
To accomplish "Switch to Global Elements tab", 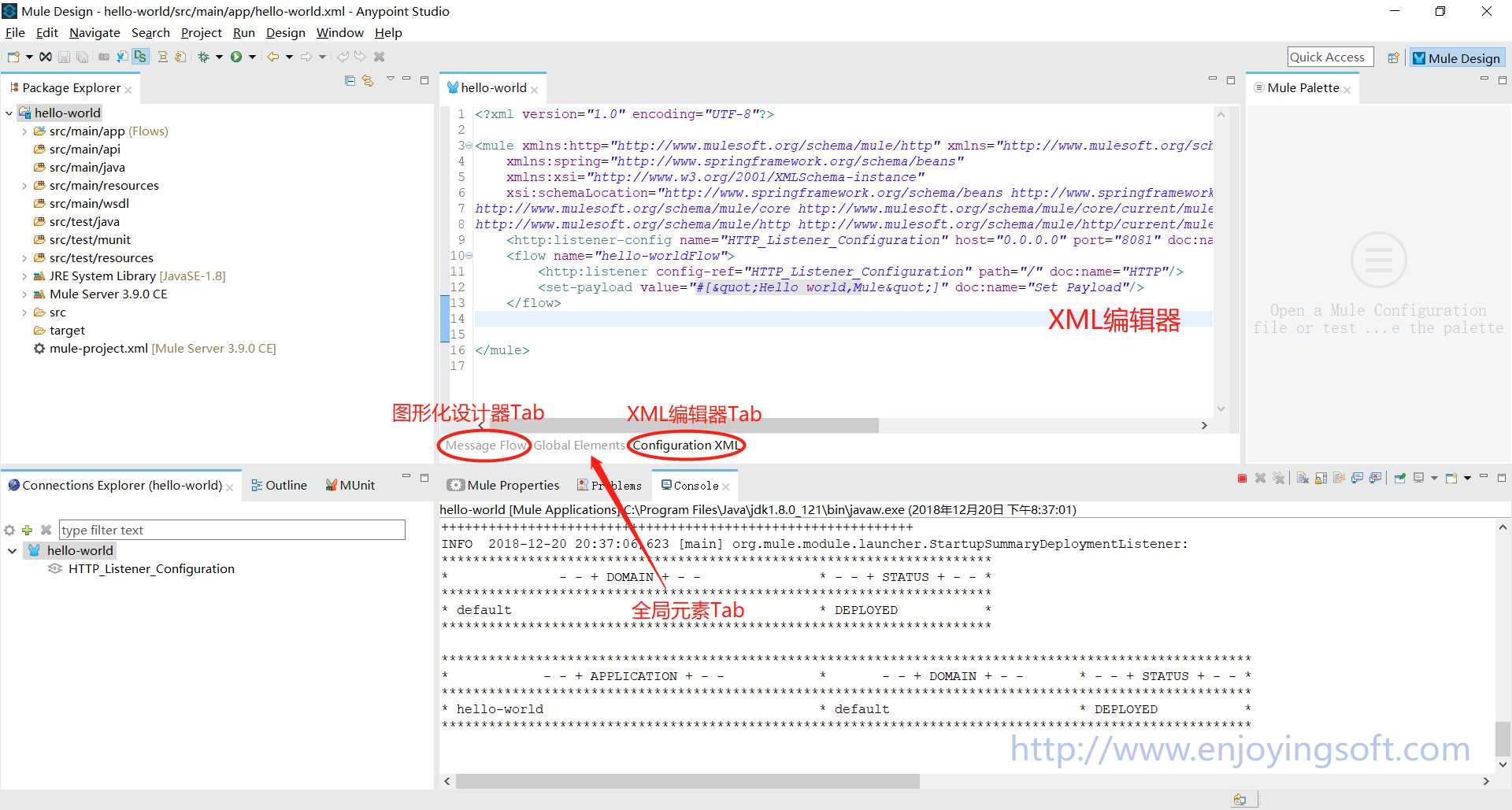I will 579,445.
